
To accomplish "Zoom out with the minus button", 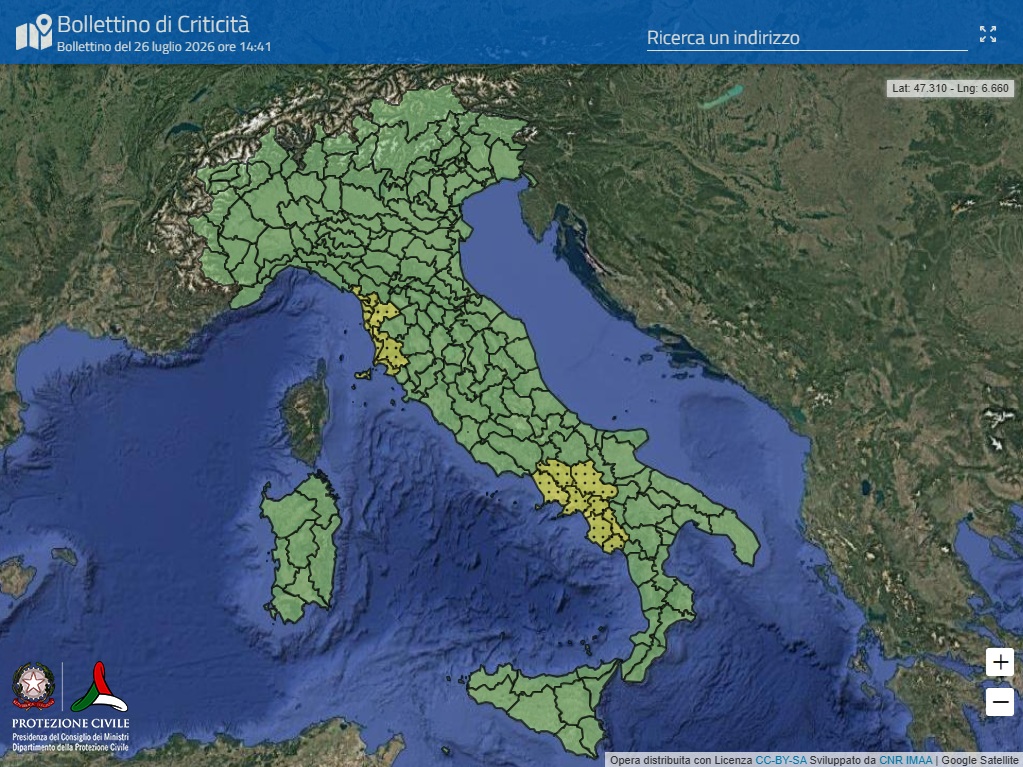I will (x=1000, y=702).
